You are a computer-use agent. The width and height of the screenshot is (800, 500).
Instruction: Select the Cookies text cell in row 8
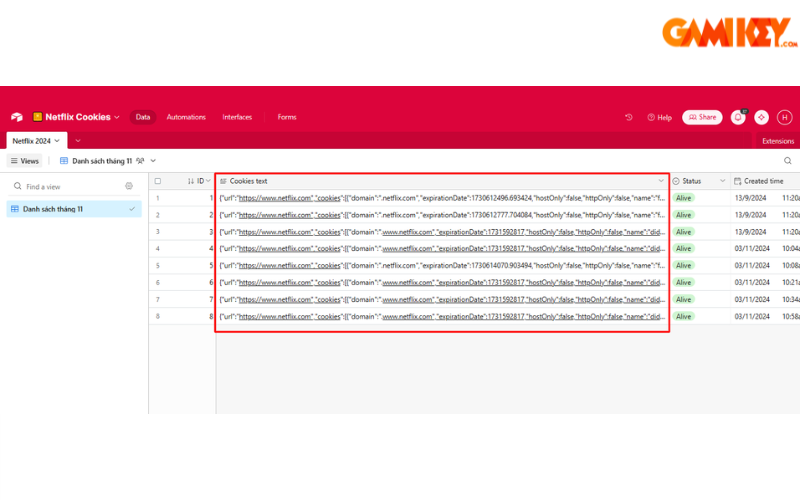442,316
